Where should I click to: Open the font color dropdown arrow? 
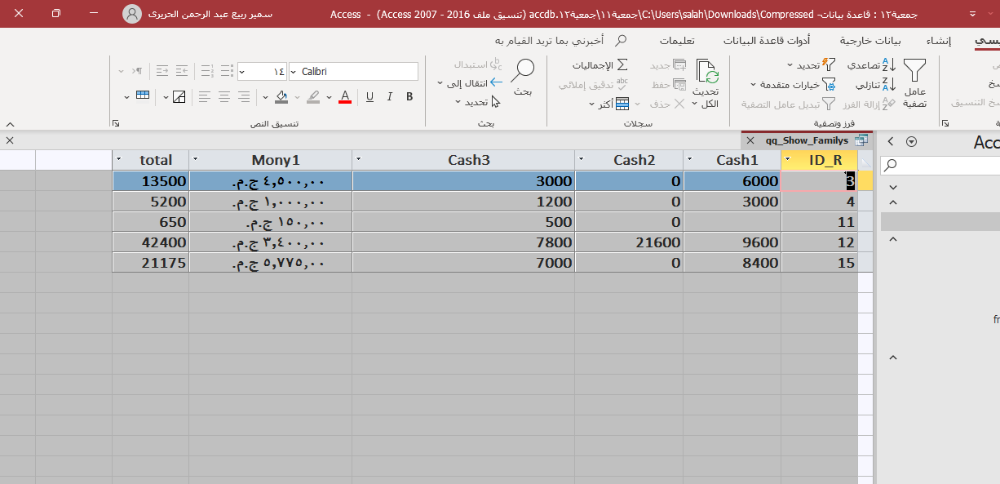[329, 97]
